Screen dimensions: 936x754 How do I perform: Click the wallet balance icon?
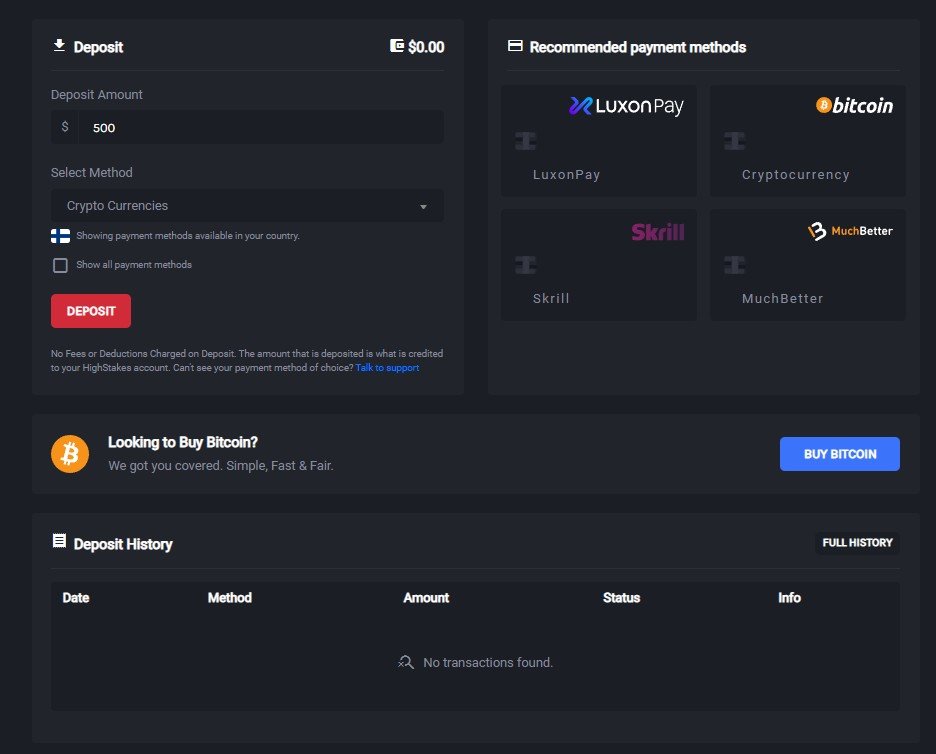point(396,45)
